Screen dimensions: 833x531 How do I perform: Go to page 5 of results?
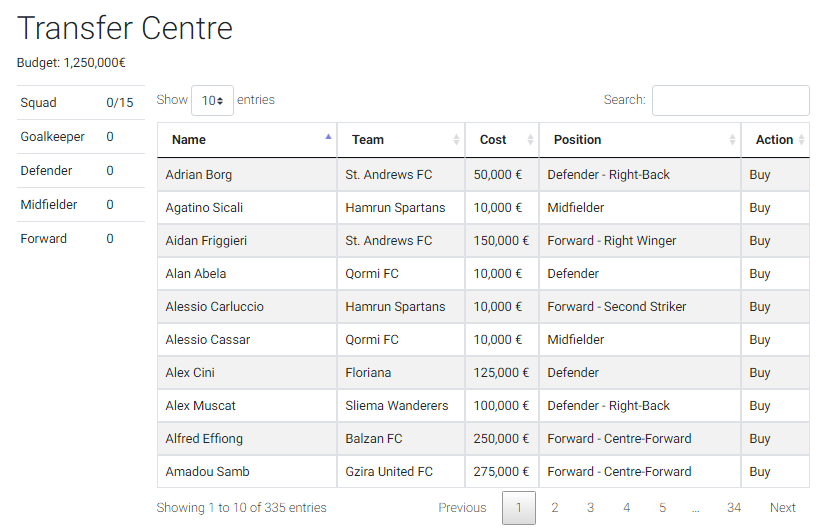662,508
